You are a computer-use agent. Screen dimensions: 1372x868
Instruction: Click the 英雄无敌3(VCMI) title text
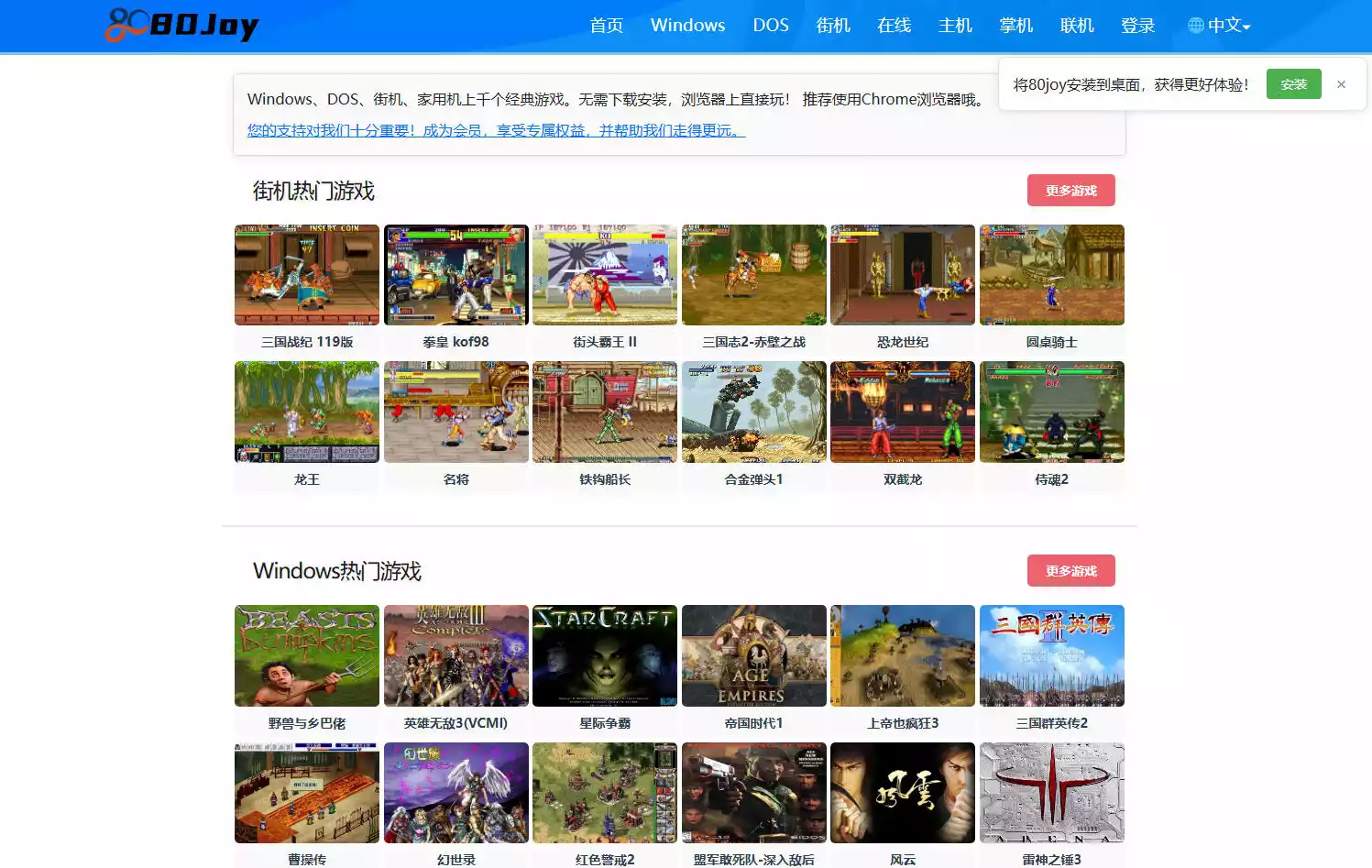[x=456, y=723]
